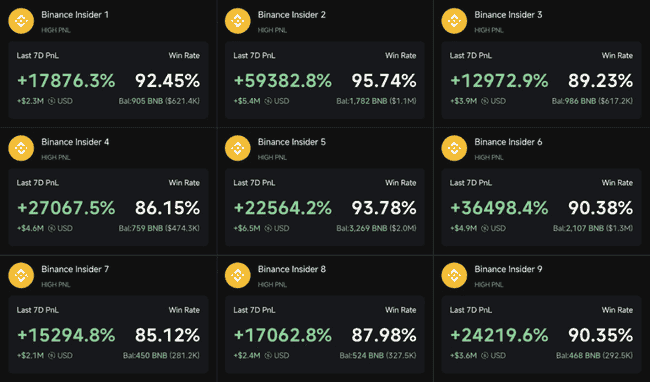The width and height of the screenshot is (650, 382).
Task: Click HIGH PNL tag under Binance Insider 4
Action: (56, 157)
